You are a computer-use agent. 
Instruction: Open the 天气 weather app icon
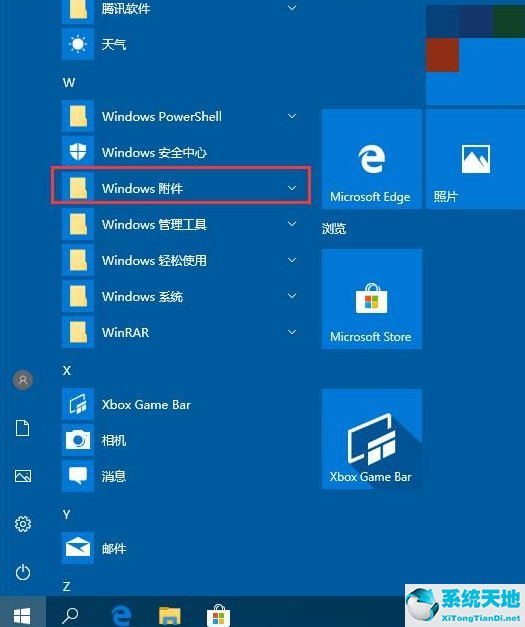78,44
